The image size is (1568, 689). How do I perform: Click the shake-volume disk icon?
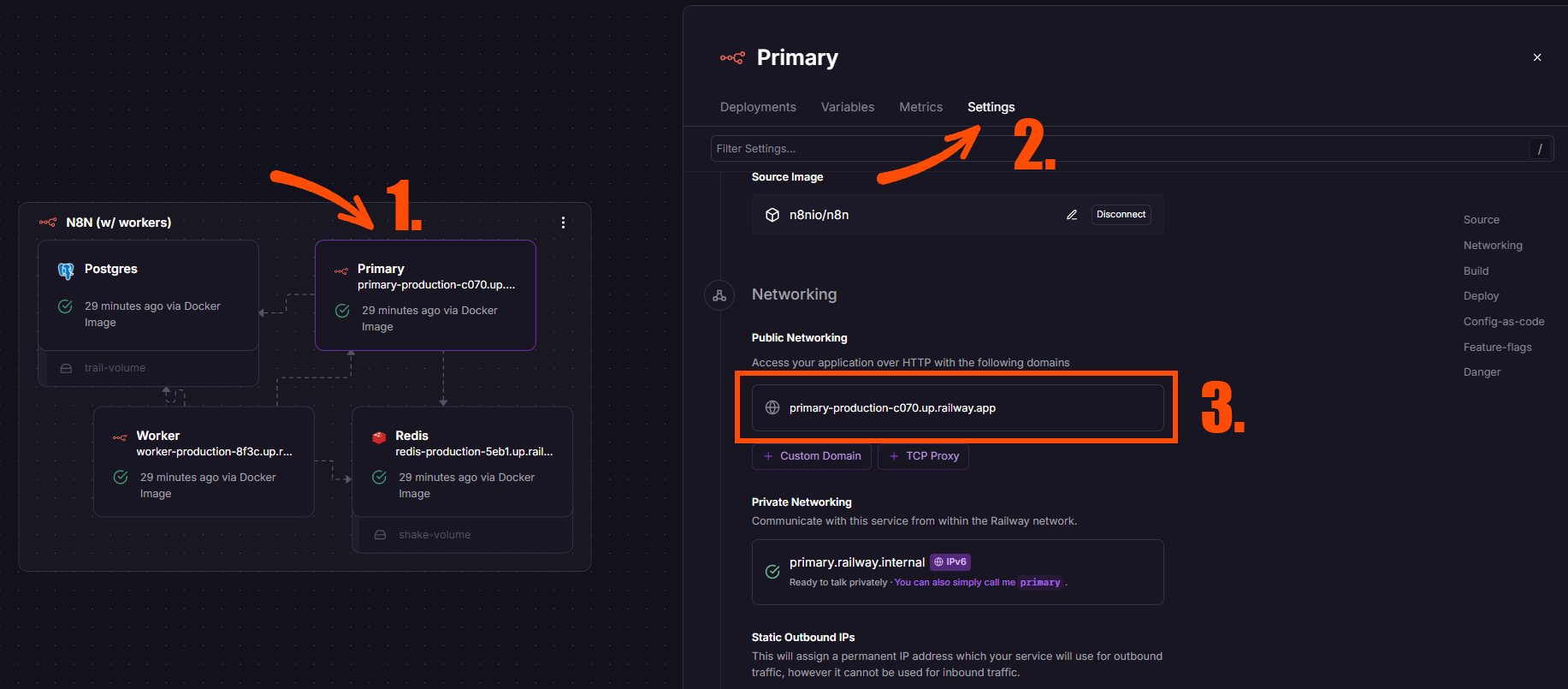pos(380,535)
